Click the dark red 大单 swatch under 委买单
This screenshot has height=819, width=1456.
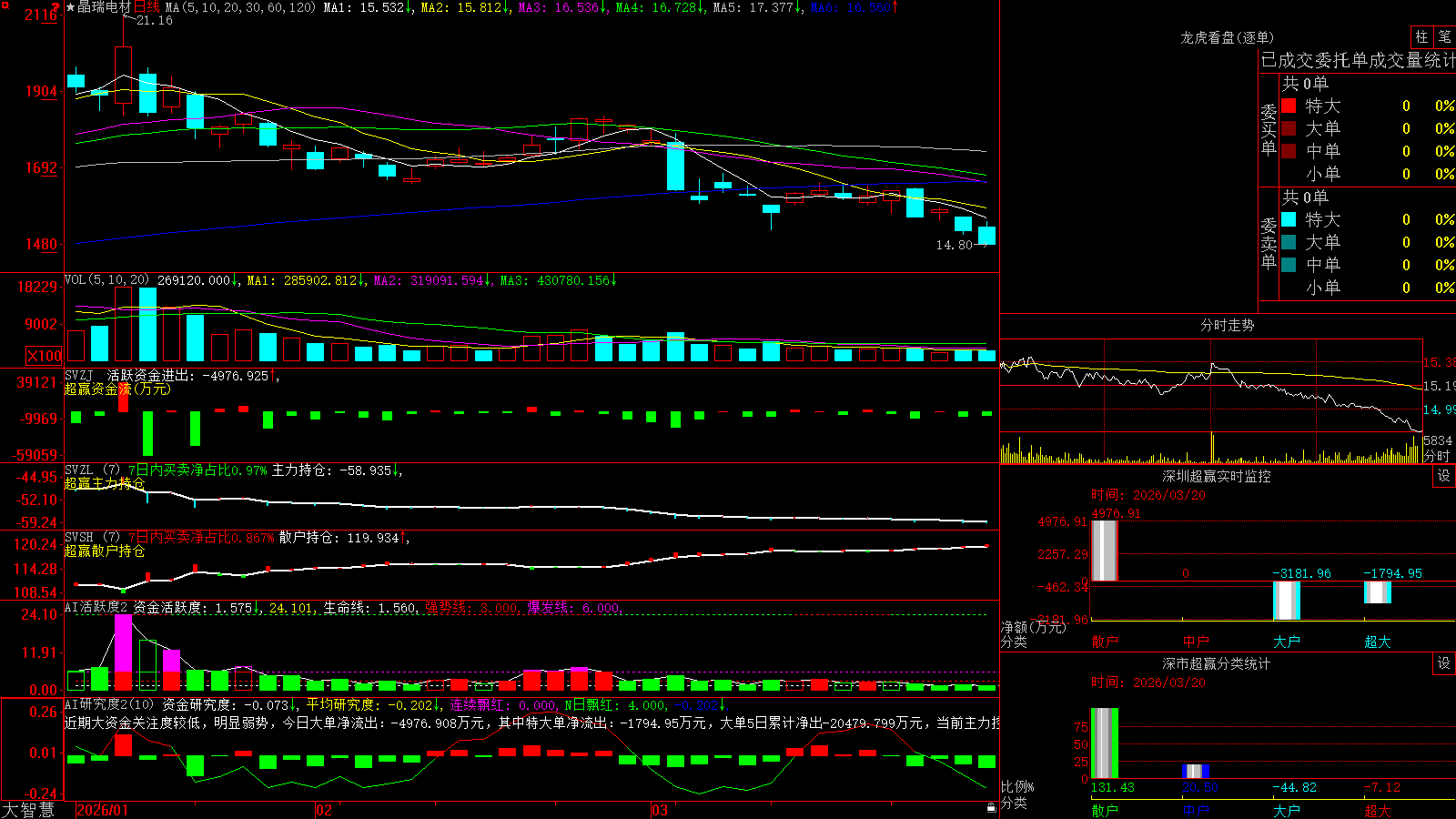tap(1289, 128)
